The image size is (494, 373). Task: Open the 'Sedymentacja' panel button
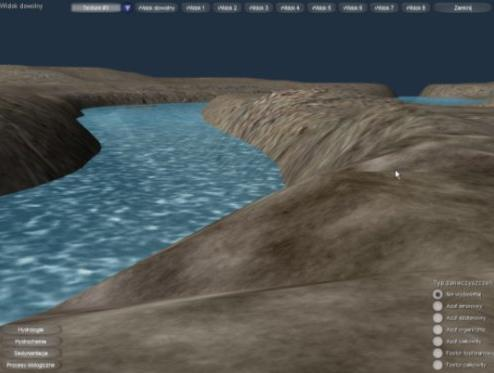[x=31, y=353]
